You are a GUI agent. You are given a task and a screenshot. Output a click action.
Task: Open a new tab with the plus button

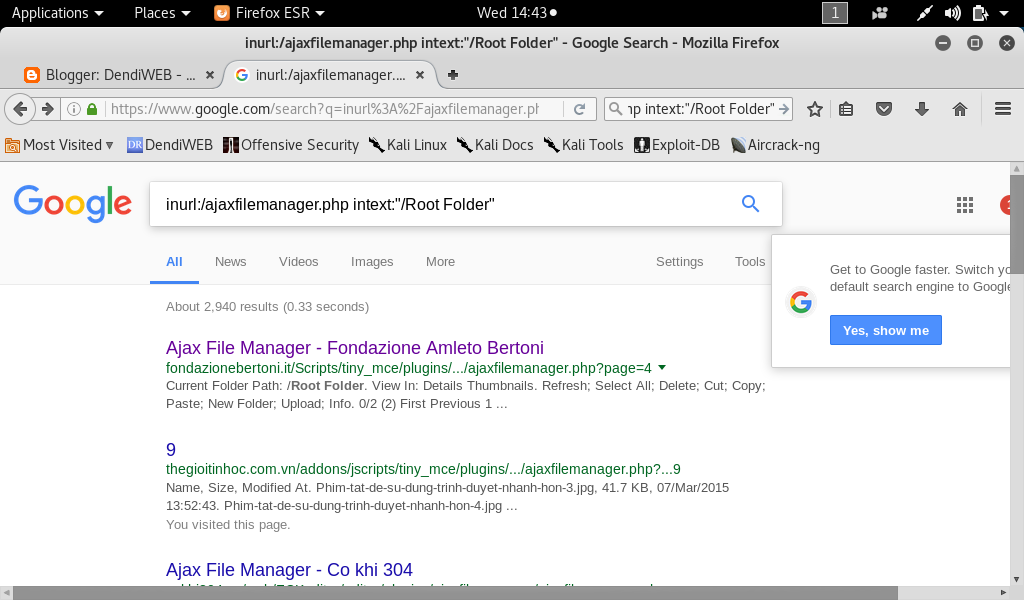pos(453,75)
